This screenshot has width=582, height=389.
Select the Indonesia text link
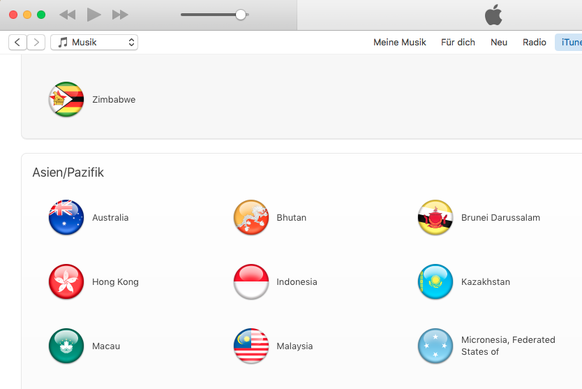pyautogui.click(x=297, y=282)
